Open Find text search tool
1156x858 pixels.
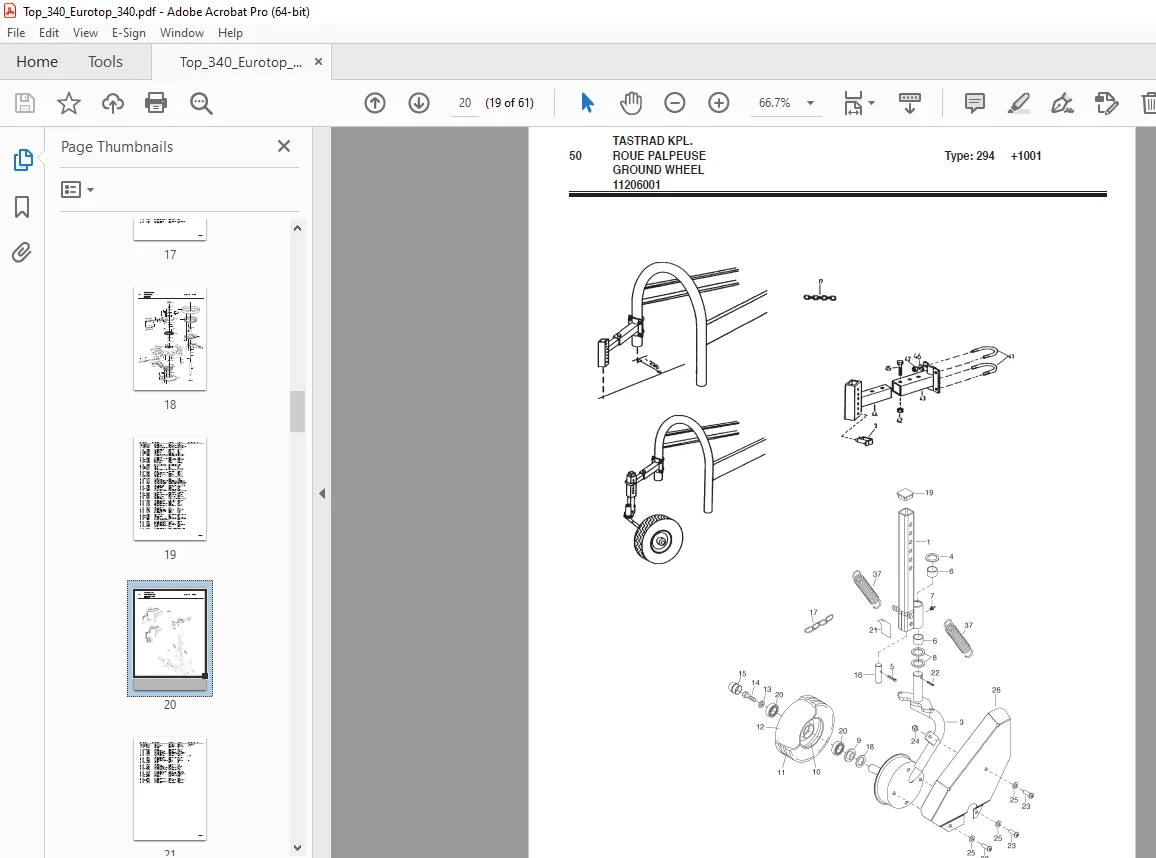(x=201, y=103)
